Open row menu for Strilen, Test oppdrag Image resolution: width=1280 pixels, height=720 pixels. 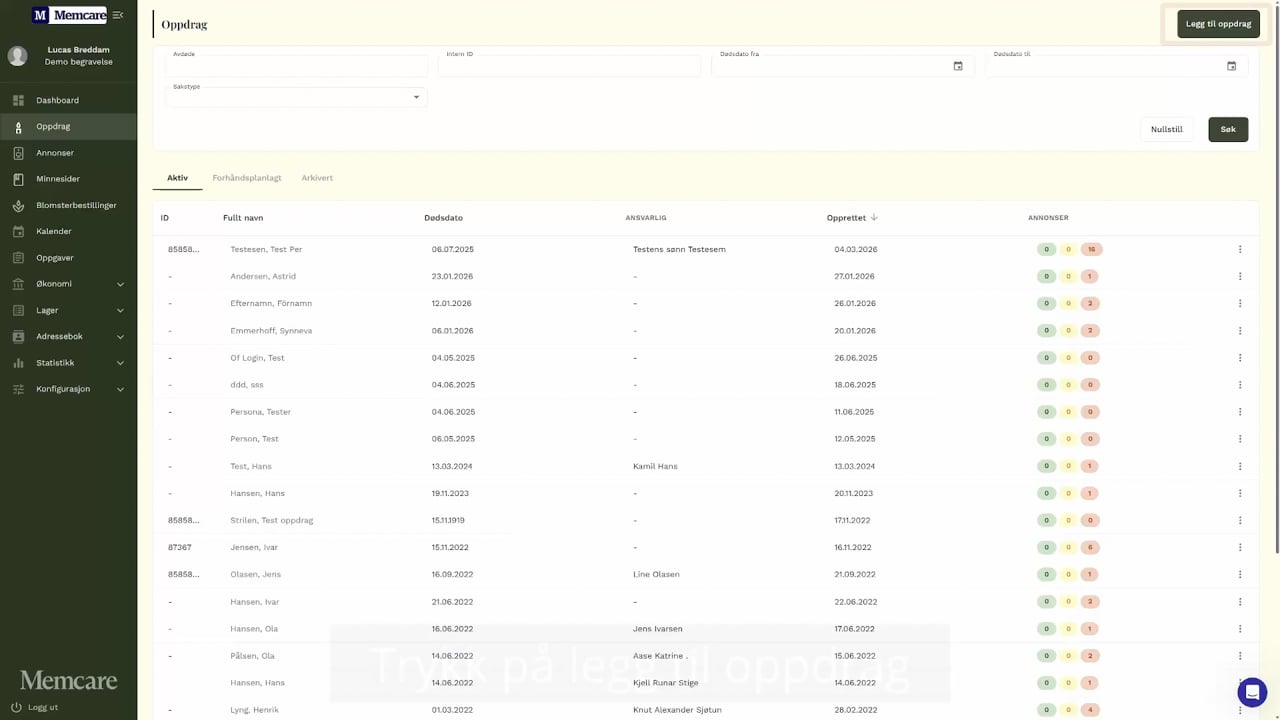coord(1240,520)
